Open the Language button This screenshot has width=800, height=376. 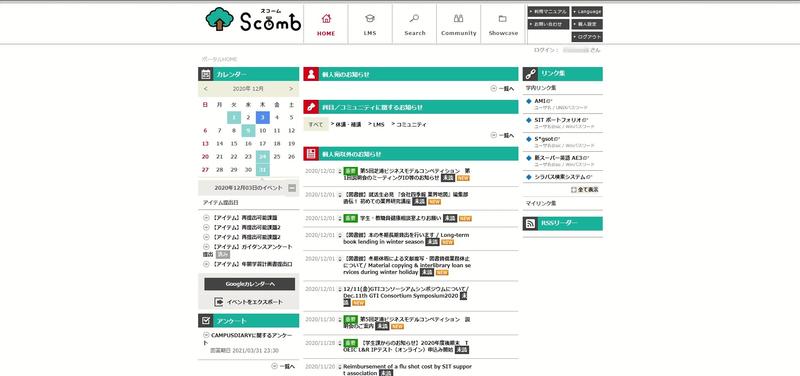[587, 11]
